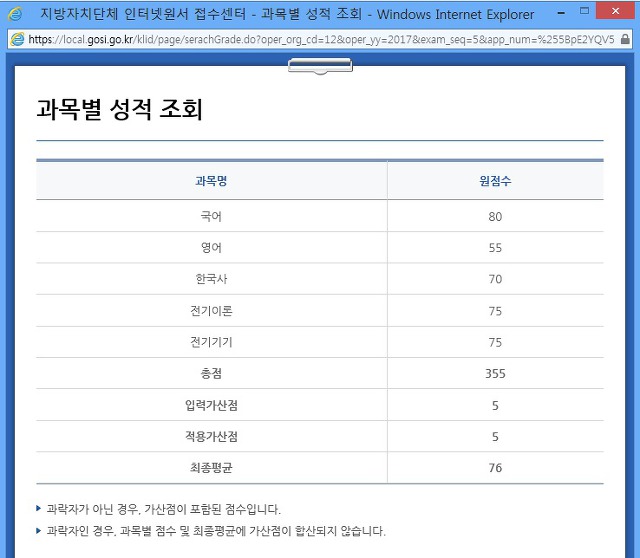Click the page icon in address bar
This screenshot has height=558, width=640.
coord(18,39)
